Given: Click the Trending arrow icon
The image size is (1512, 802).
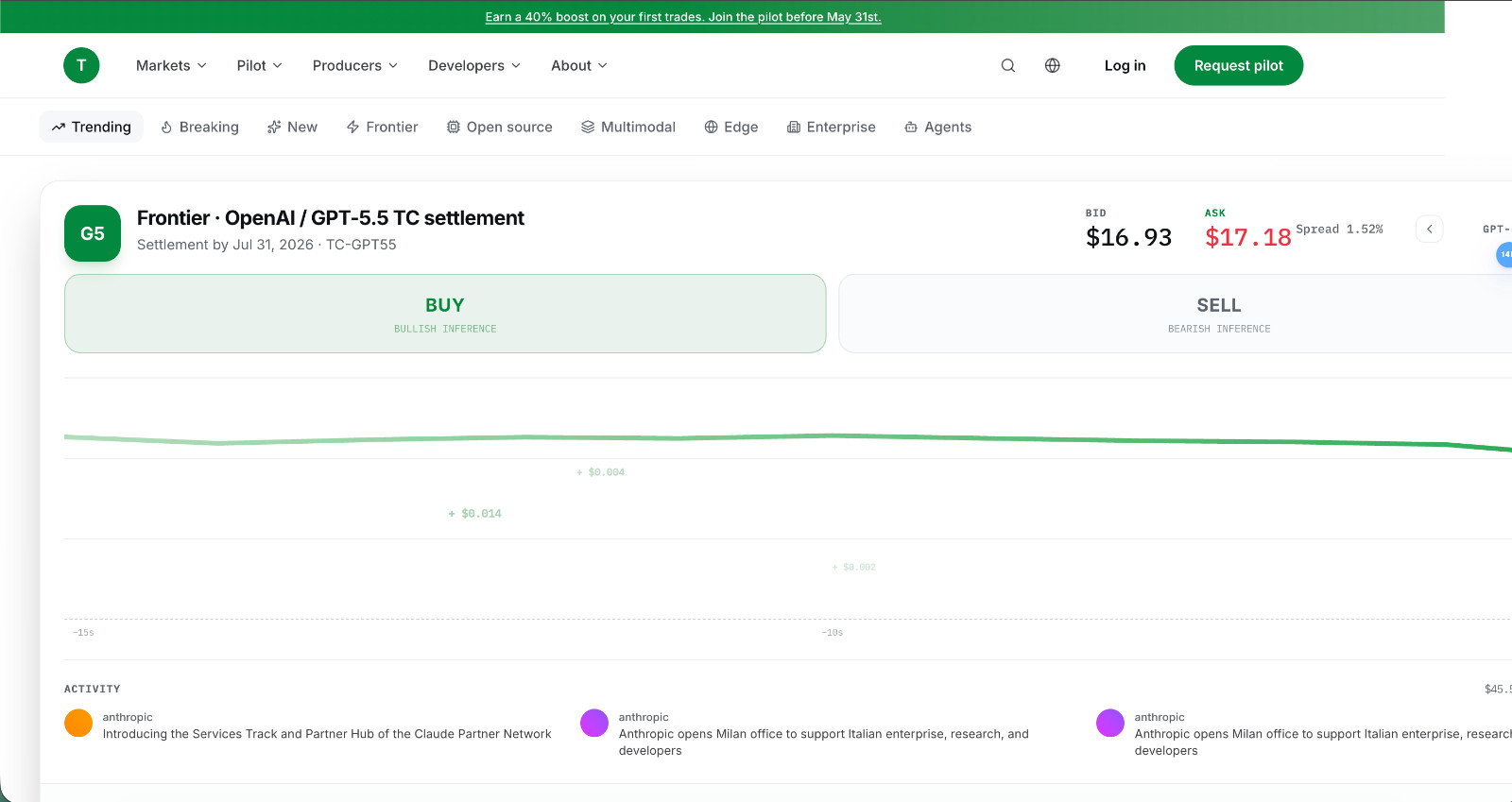Looking at the screenshot, I should (59, 127).
